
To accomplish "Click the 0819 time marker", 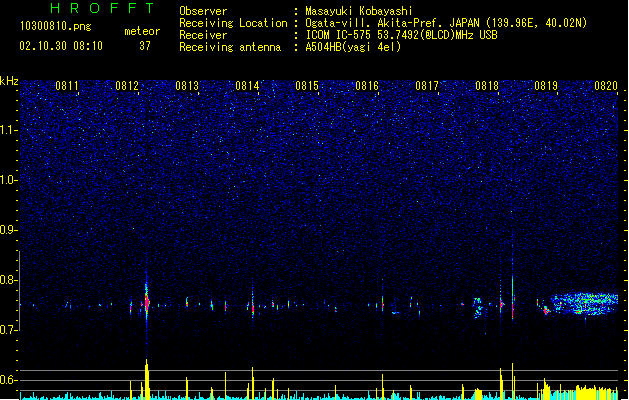I will pos(546,86).
